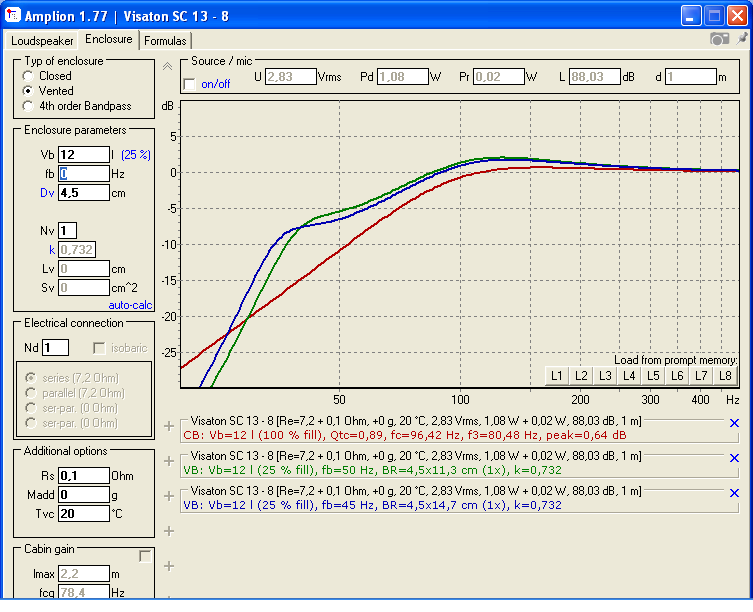This screenshot has height=612, width=753.
Task: Remove the green fb=50 Hz curve with its X
Action: pos(734,458)
